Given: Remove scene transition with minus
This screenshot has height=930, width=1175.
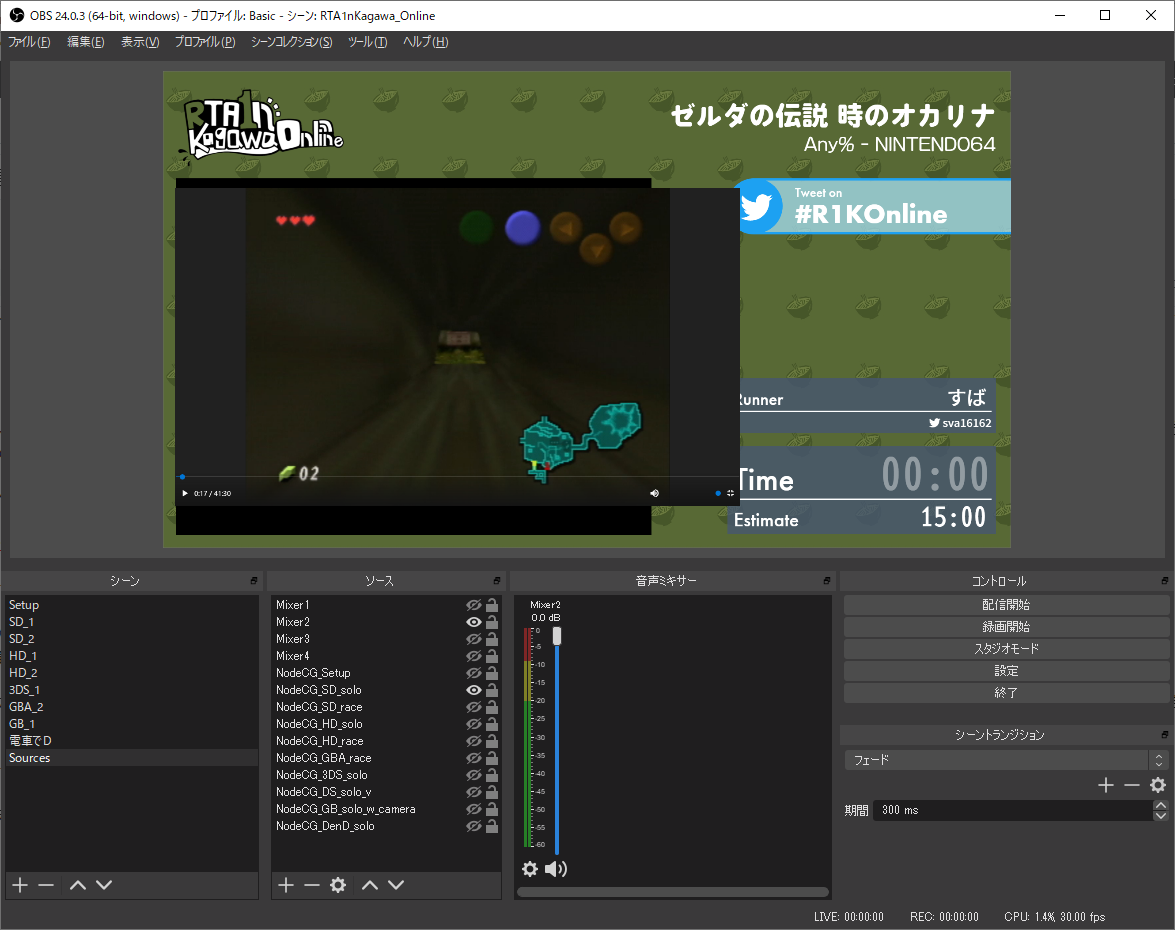Looking at the screenshot, I should (1132, 785).
